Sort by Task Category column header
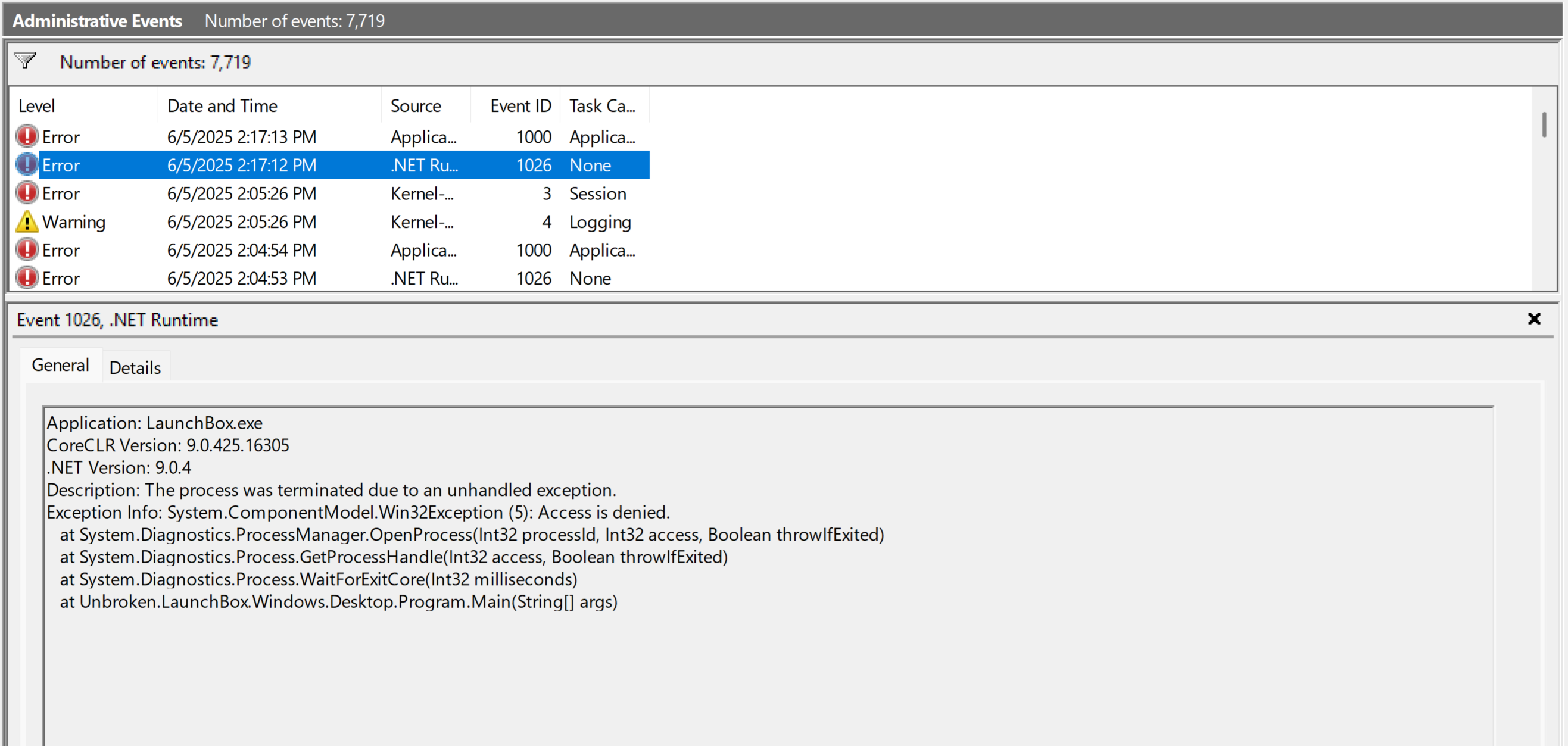The height and width of the screenshot is (746, 1568). (x=605, y=105)
